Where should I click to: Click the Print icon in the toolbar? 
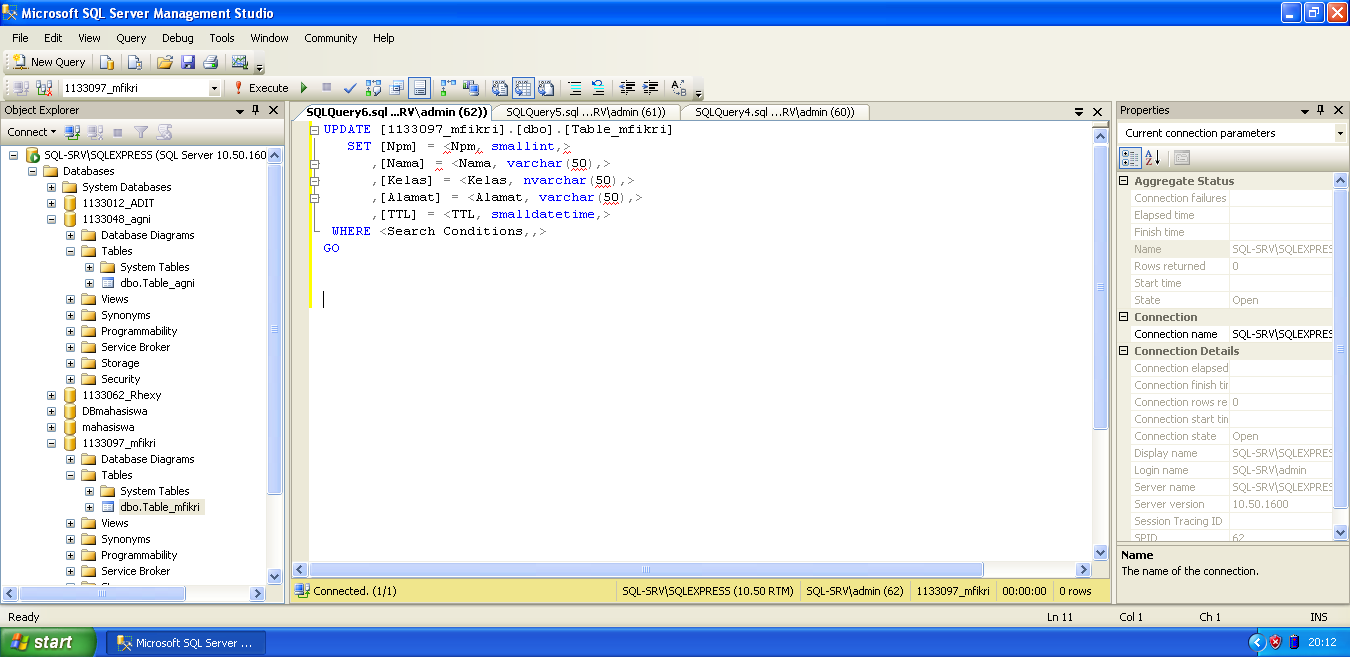tap(210, 62)
